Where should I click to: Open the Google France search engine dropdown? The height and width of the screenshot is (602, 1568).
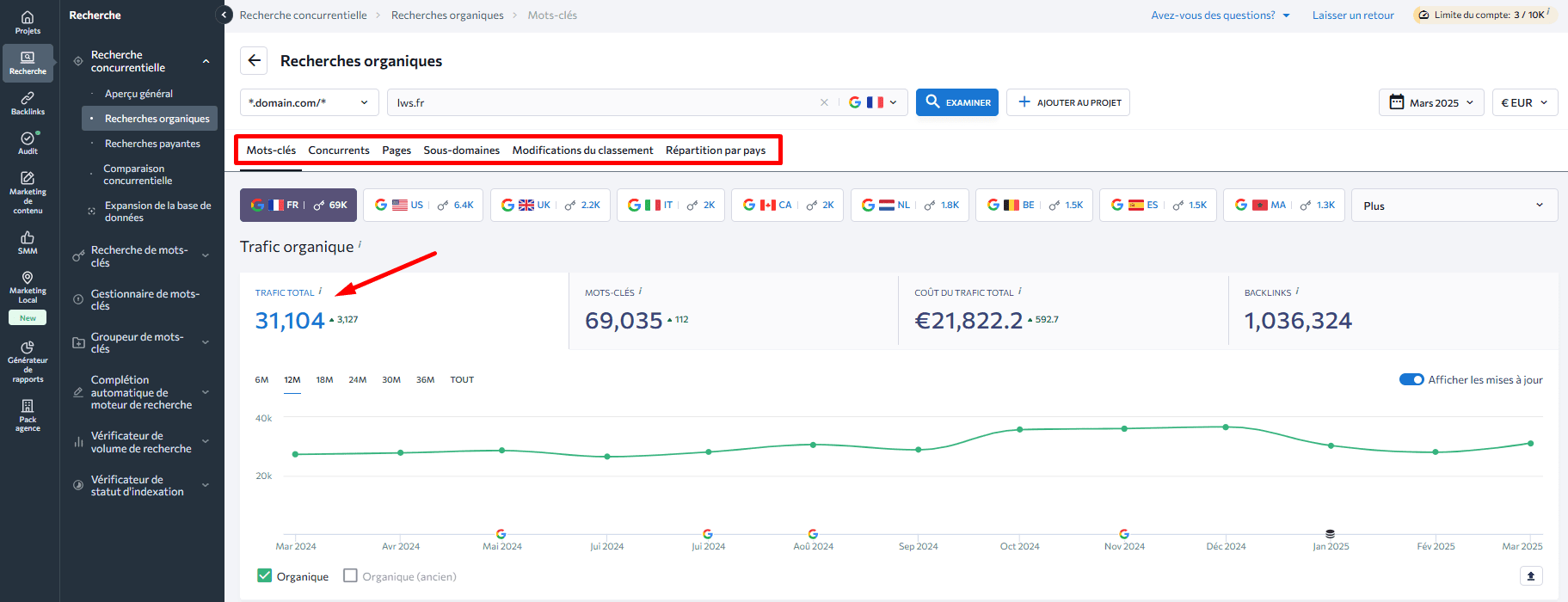click(873, 102)
